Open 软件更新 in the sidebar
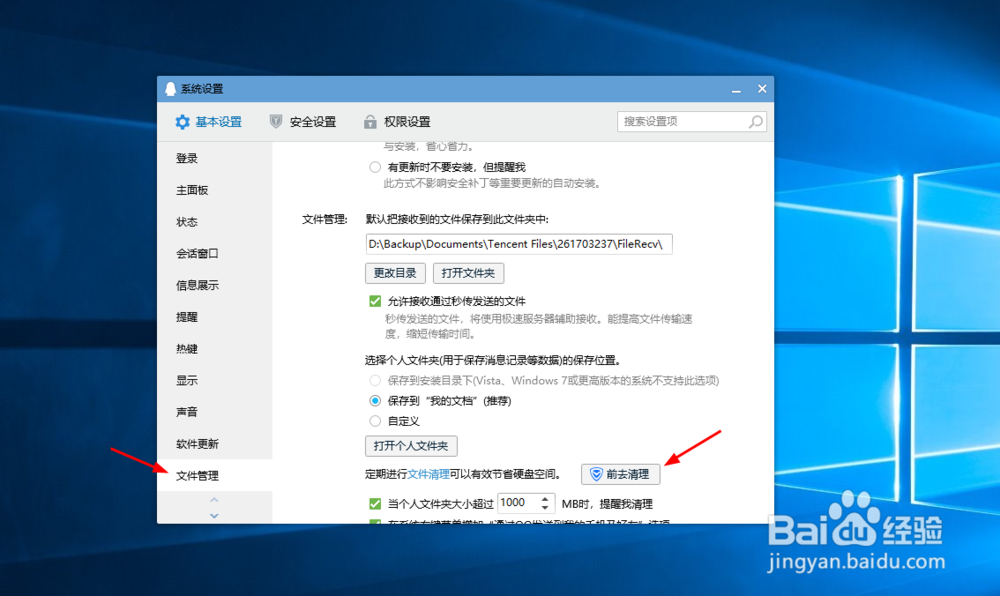Screen dimensions: 1000x596 pyautogui.click(x=215, y=444)
